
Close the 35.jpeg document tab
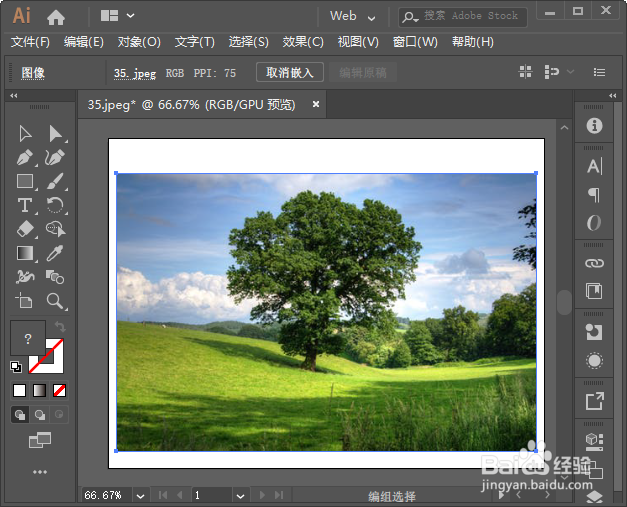click(316, 104)
